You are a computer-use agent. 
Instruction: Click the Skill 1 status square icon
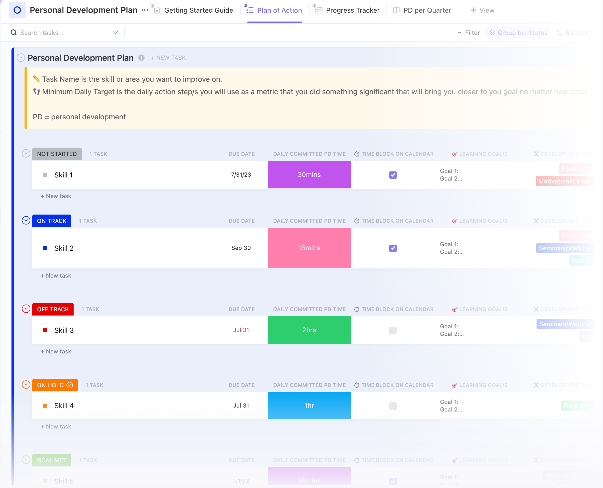coord(45,175)
